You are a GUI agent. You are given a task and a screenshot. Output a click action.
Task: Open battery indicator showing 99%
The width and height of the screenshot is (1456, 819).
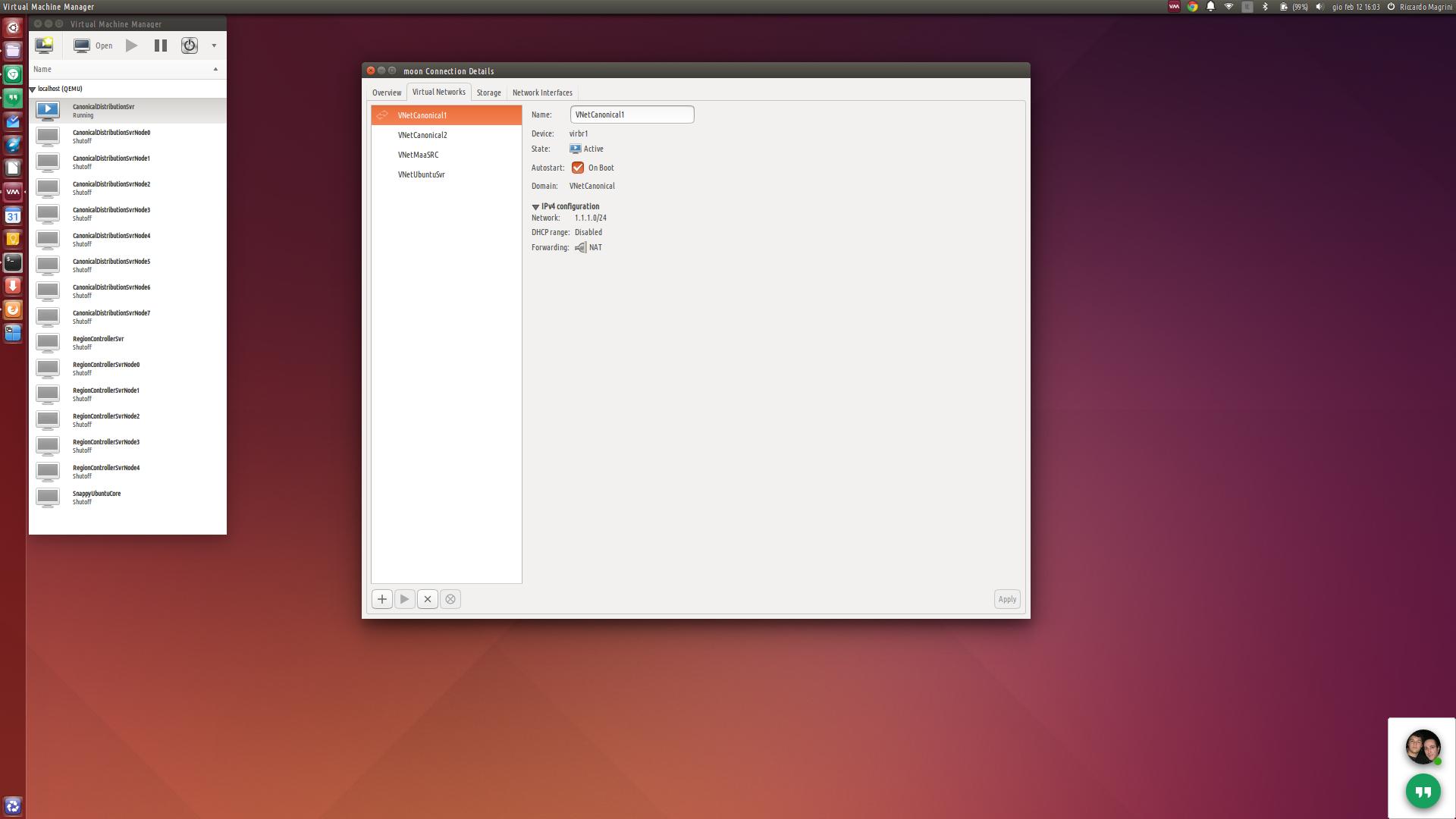pos(1294,7)
